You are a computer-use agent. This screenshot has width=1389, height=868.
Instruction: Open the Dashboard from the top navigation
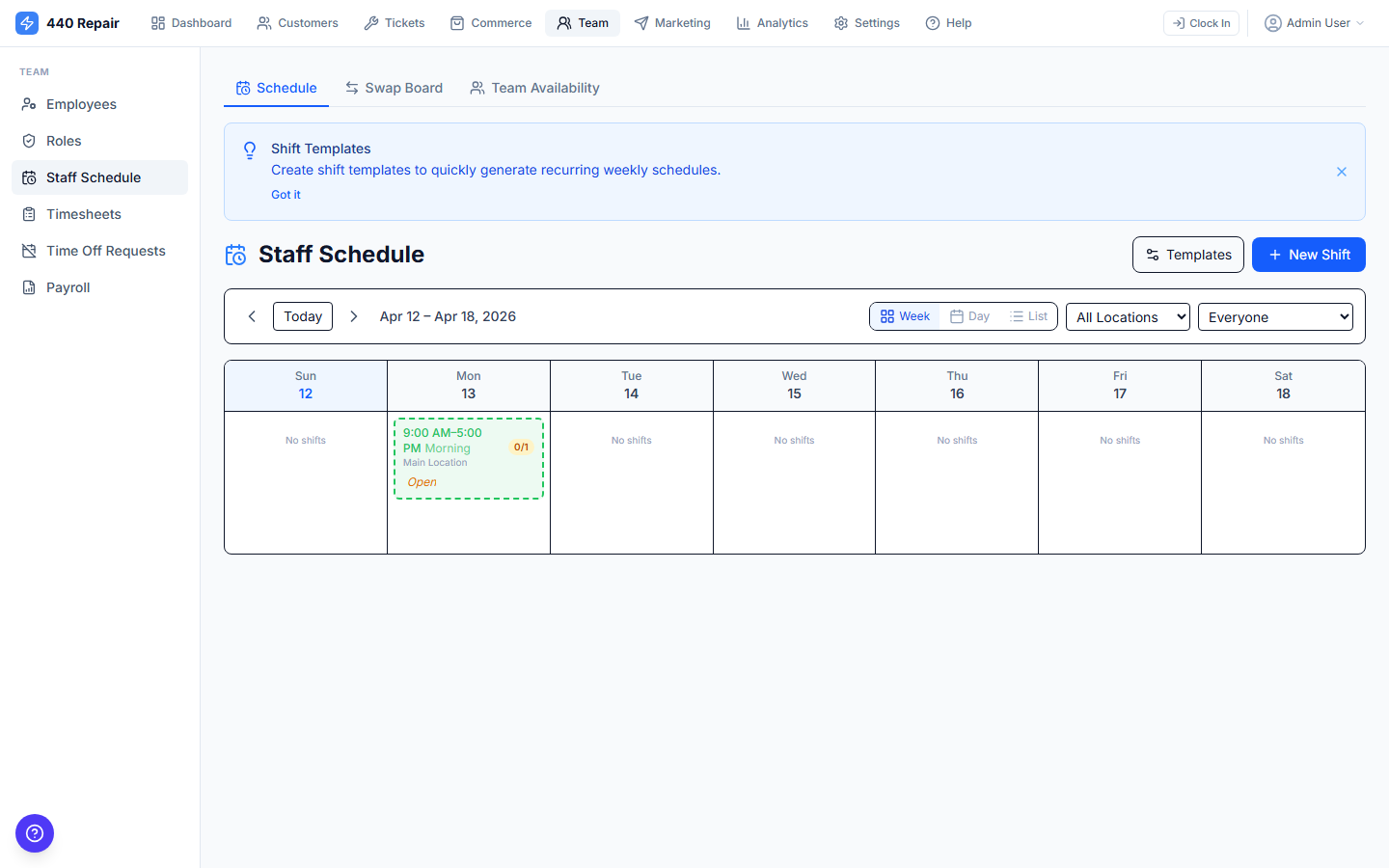click(x=191, y=22)
